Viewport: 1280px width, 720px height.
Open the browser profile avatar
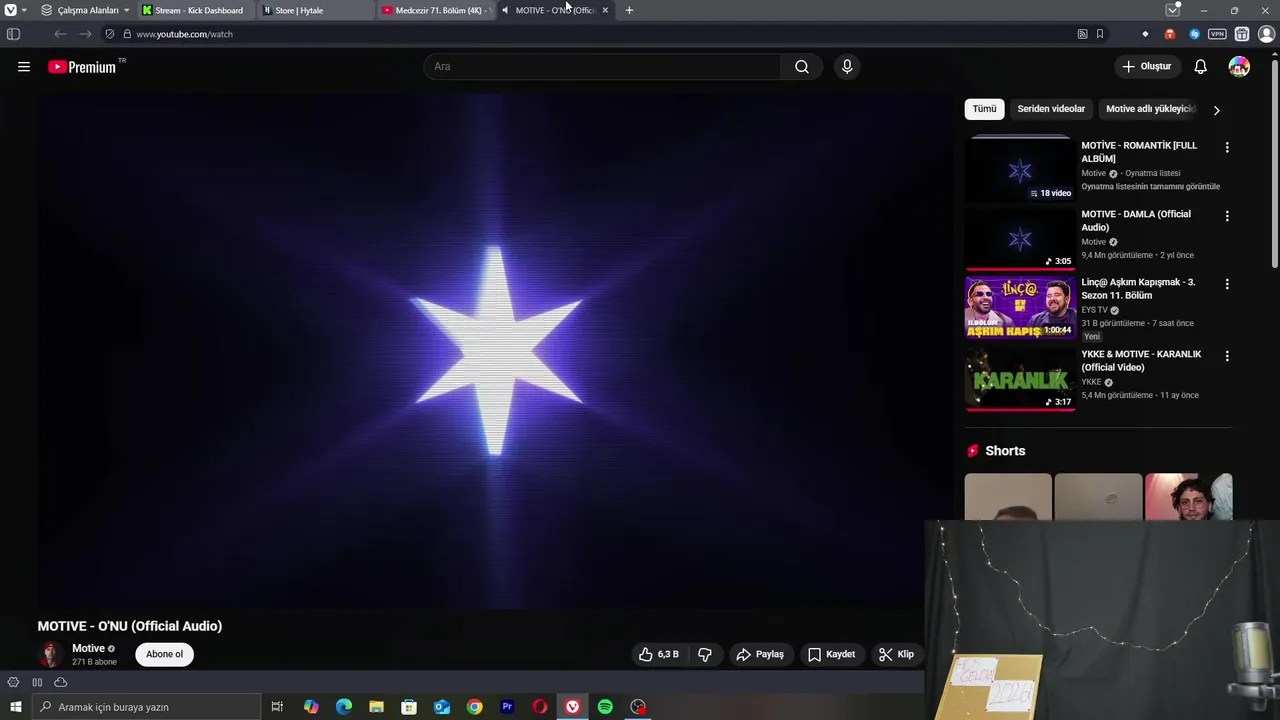1266,34
